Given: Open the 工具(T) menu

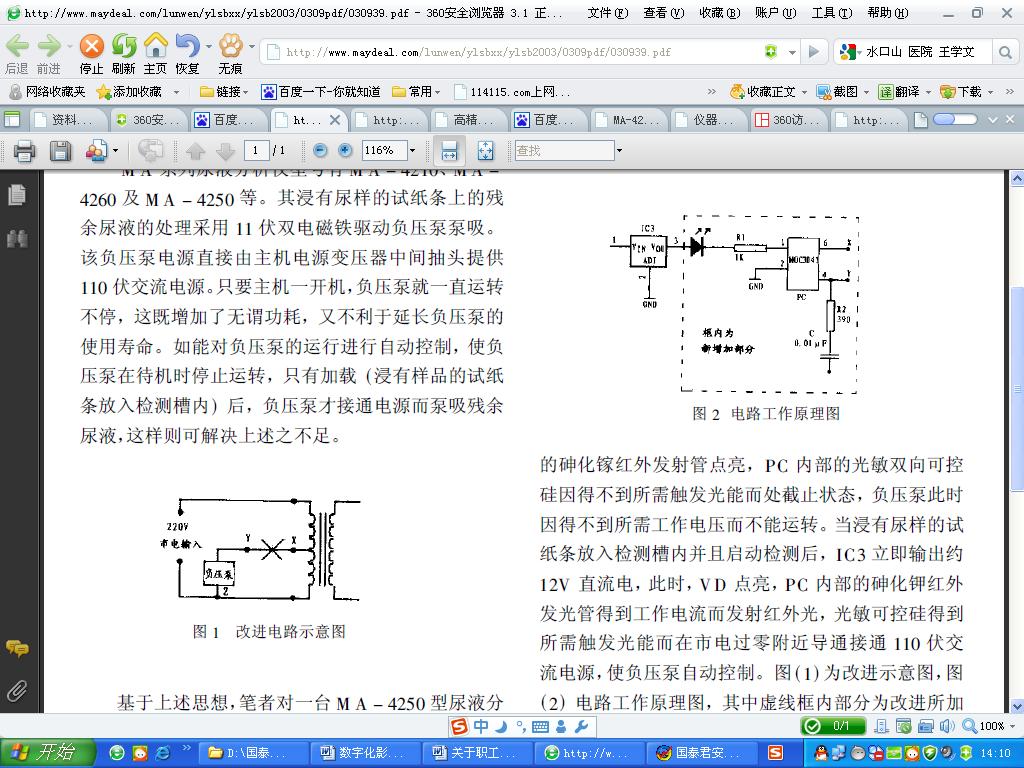Looking at the screenshot, I should coord(831,12).
